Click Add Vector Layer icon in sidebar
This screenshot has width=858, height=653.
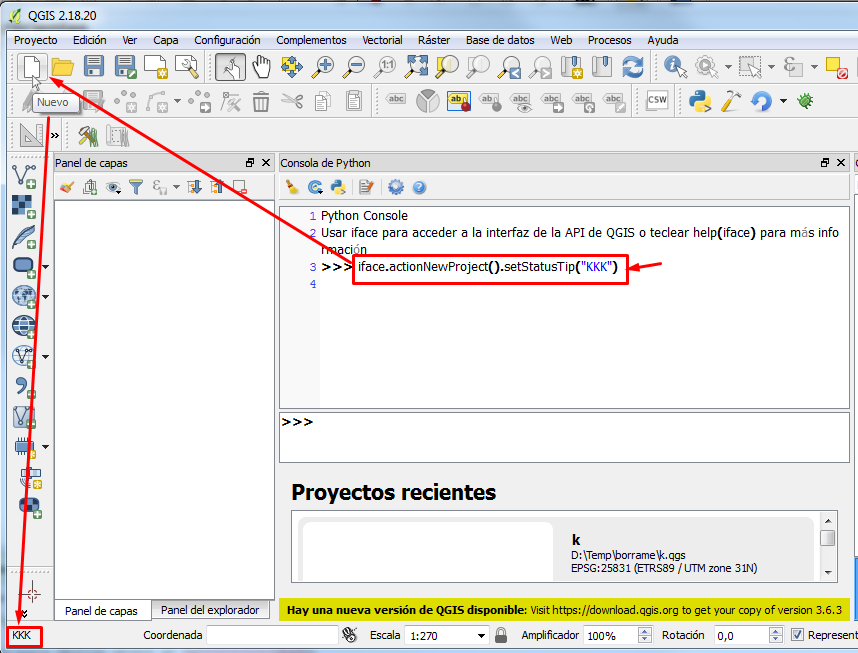(24, 176)
